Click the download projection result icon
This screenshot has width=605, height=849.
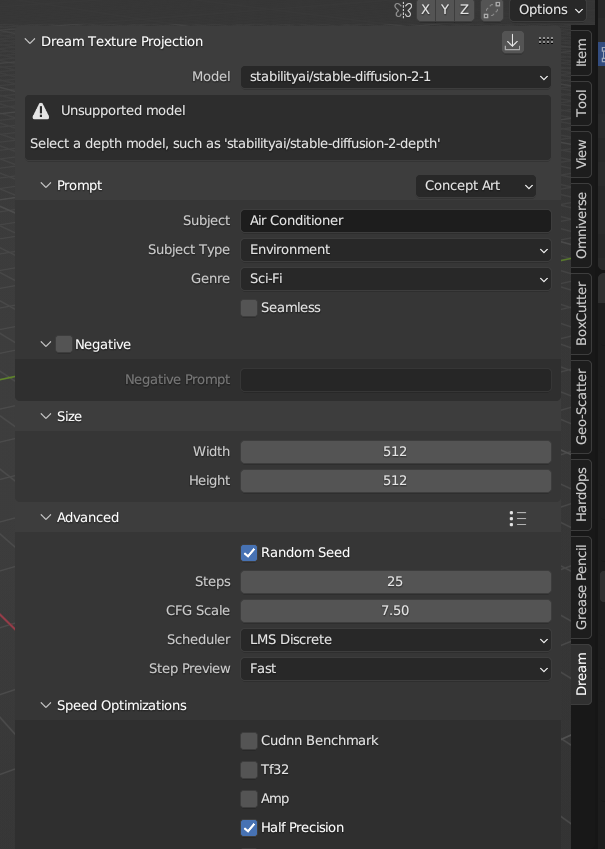tap(512, 42)
